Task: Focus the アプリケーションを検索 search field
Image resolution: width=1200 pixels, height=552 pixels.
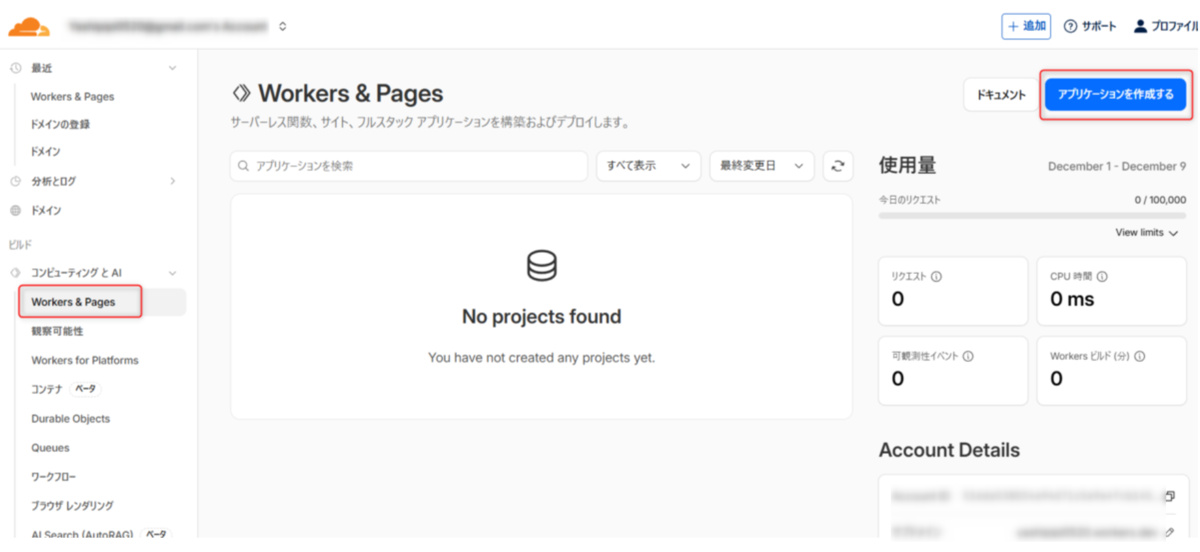Action: tap(409, 166)
